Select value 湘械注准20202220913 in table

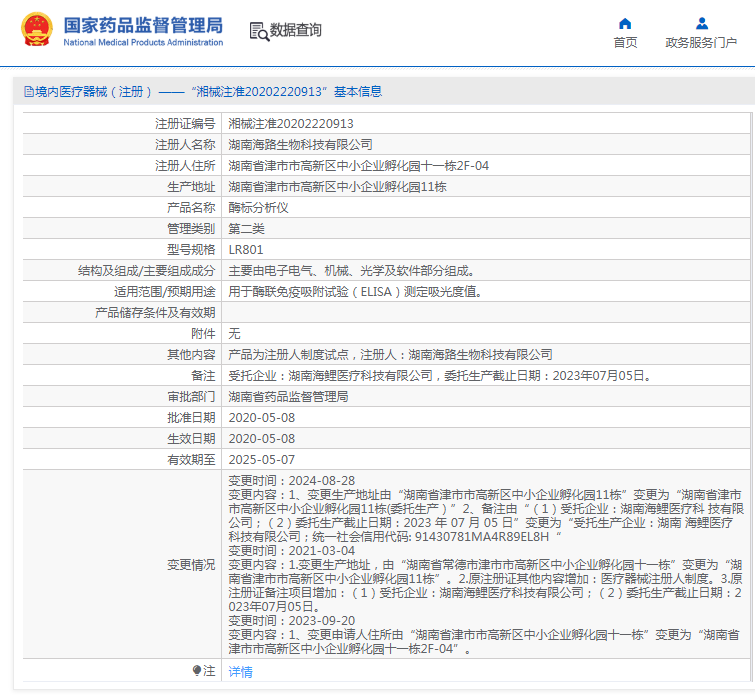click(291, 124)
